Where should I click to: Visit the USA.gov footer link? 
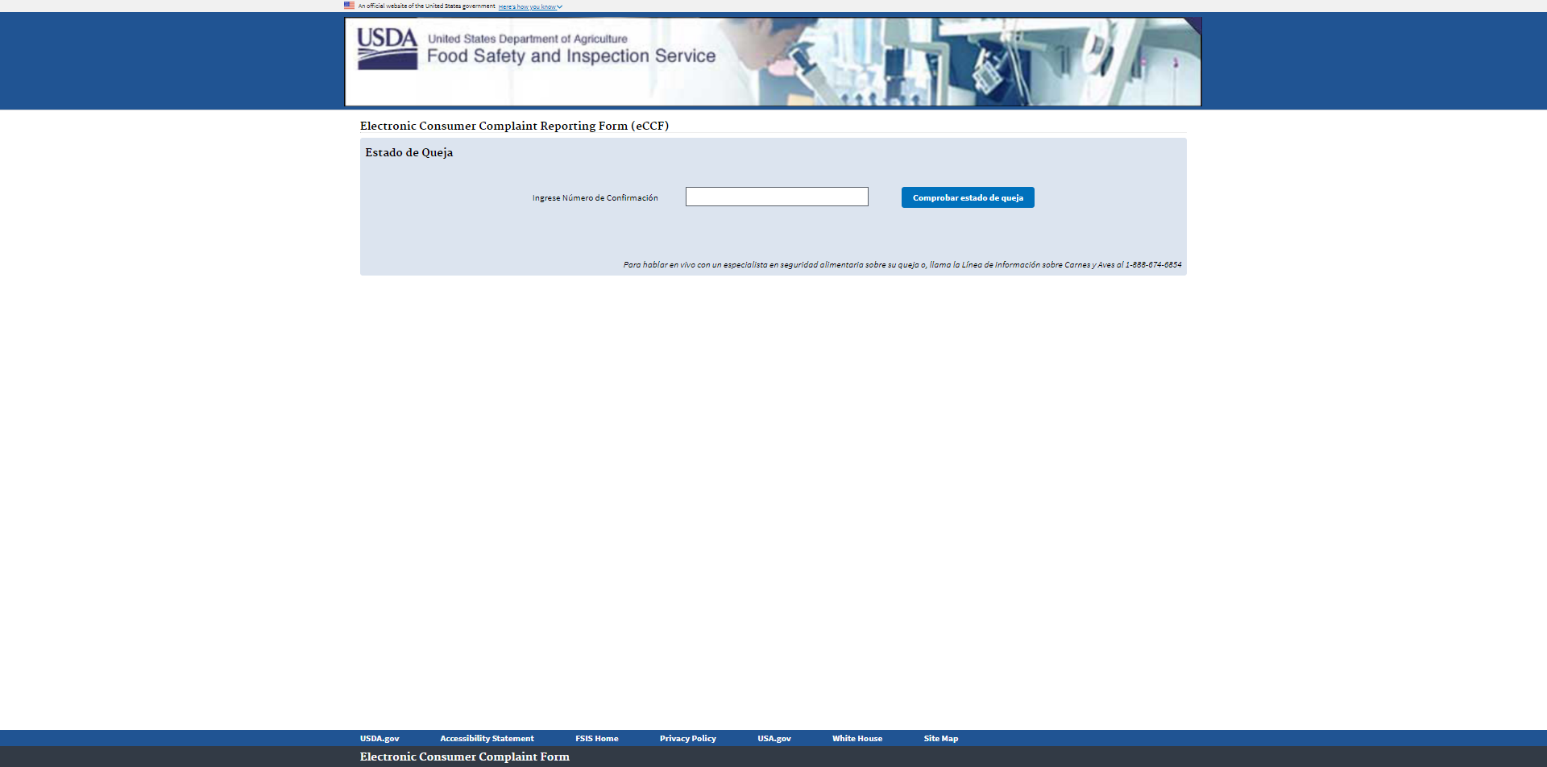coord(774,738)
